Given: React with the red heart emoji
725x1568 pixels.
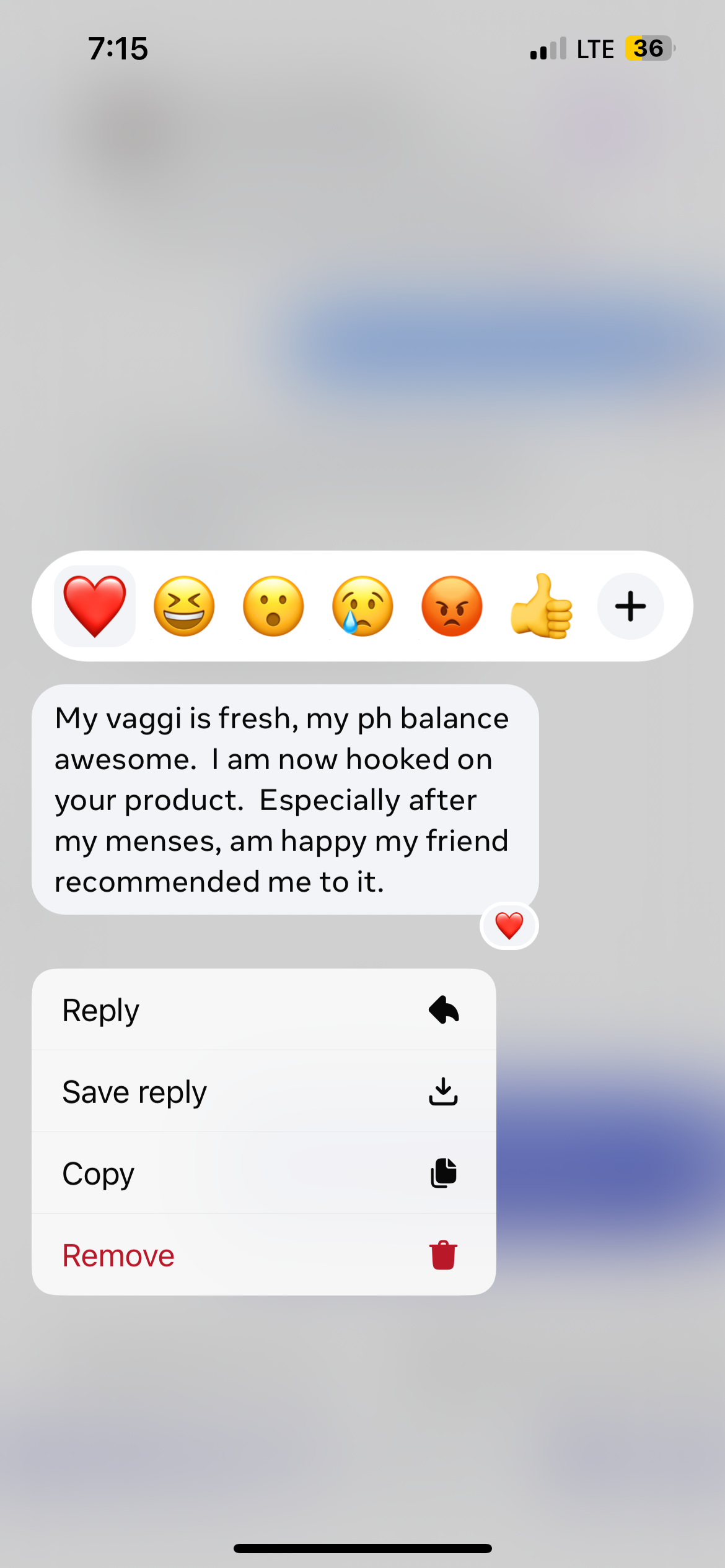Looking at the screenshot, I should tap(95, 606).
